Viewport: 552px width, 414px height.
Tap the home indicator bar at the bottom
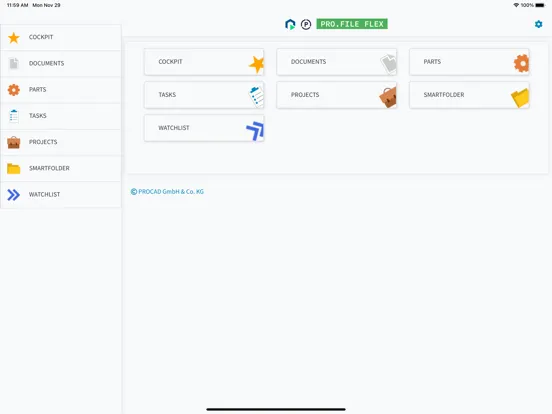[276, 409]
